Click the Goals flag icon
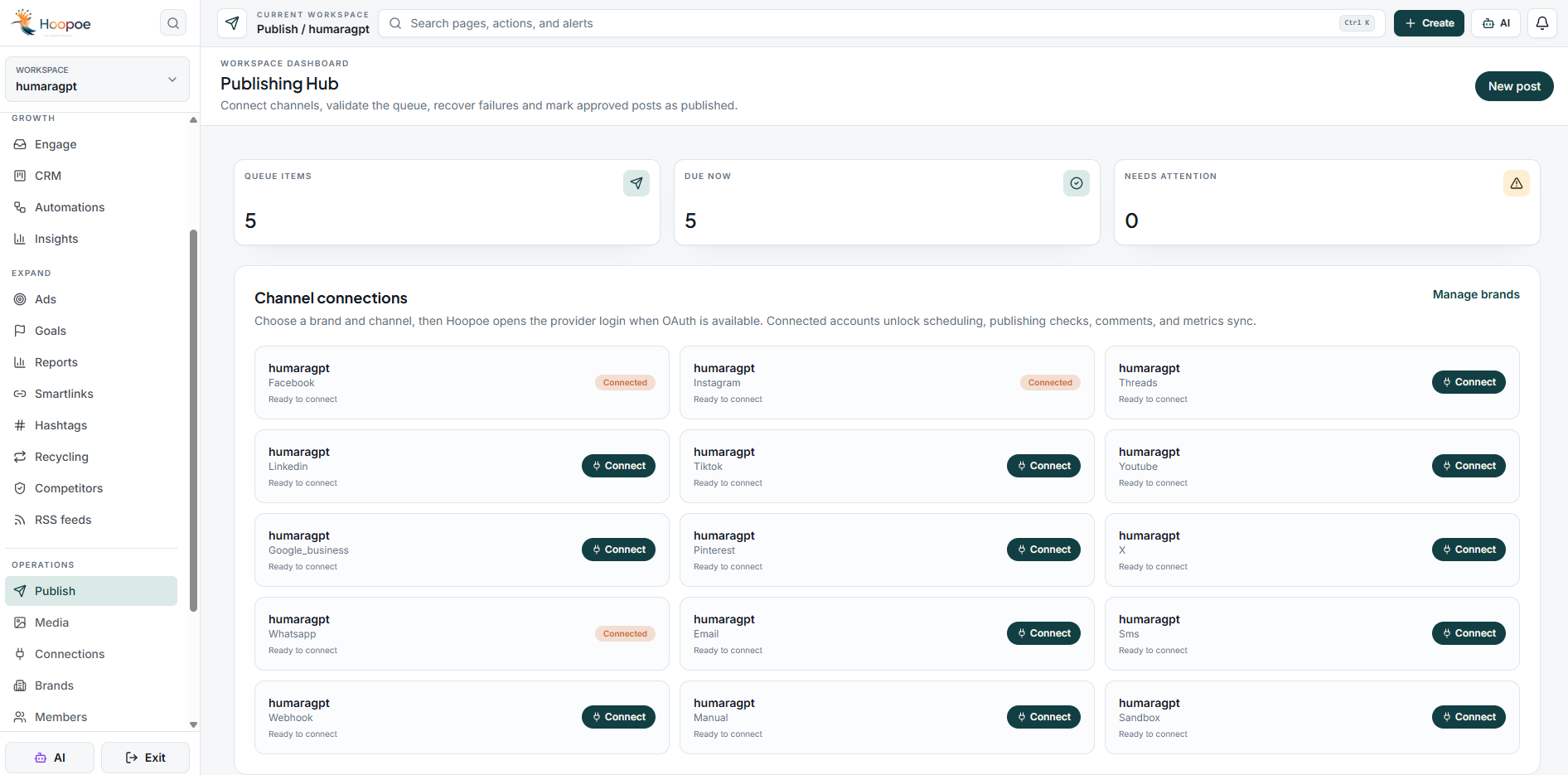Image resolution: width=1568 pixels, height=775 pixels. coord(20,331)
